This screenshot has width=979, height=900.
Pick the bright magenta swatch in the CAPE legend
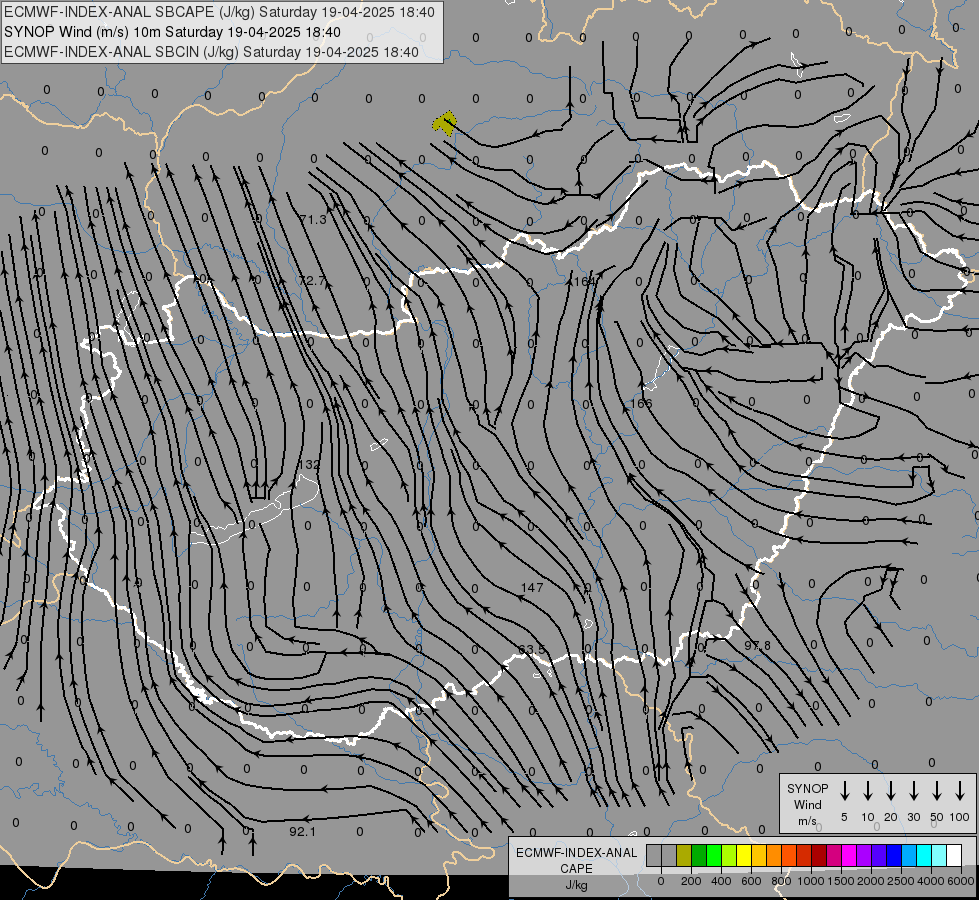coord(850,856)
